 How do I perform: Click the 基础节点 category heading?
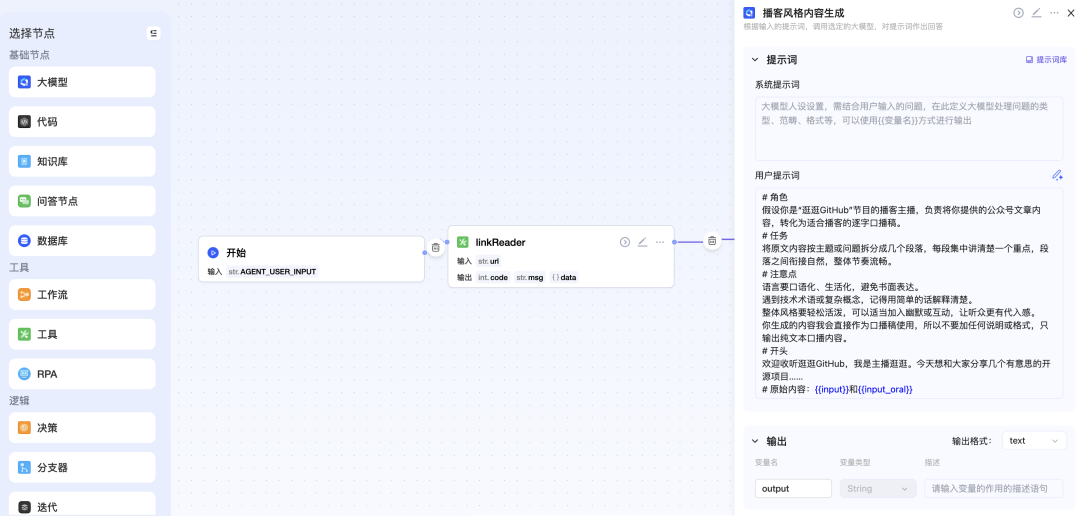click(x=29, y=55)
